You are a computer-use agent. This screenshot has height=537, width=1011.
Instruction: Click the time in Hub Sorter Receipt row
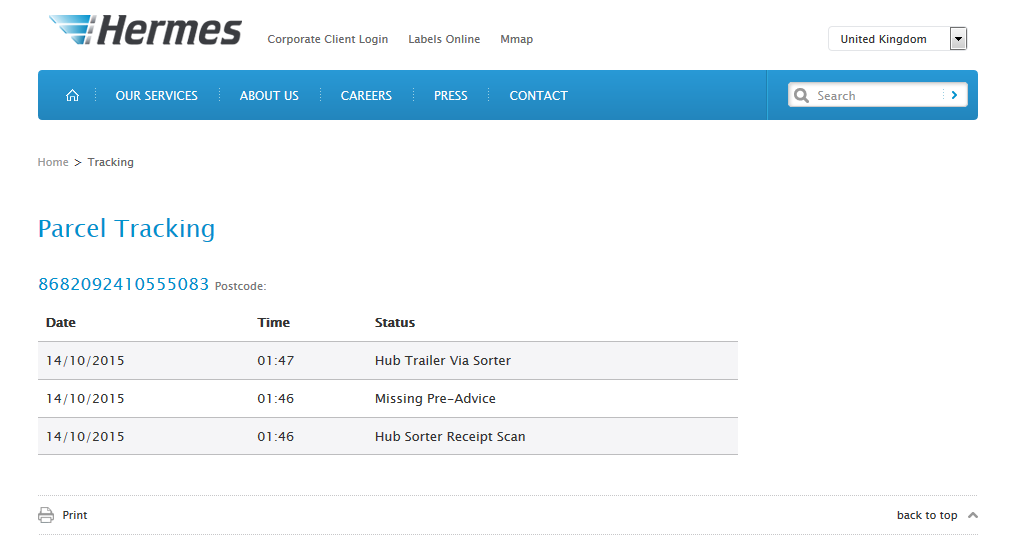(x=275, y=436)
